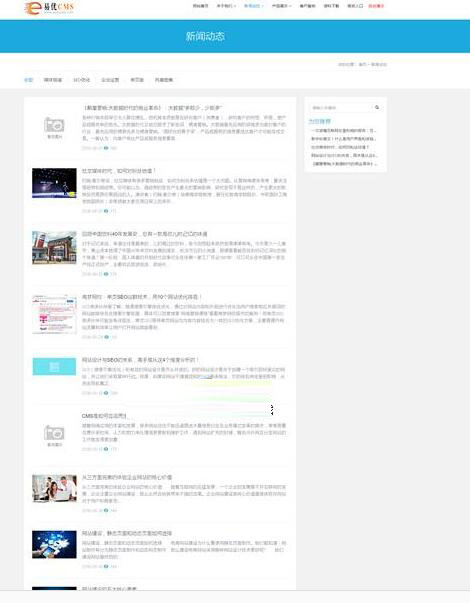
Task: Click view-count eye icon under 中国饮料40年 article
Action: 106,274
